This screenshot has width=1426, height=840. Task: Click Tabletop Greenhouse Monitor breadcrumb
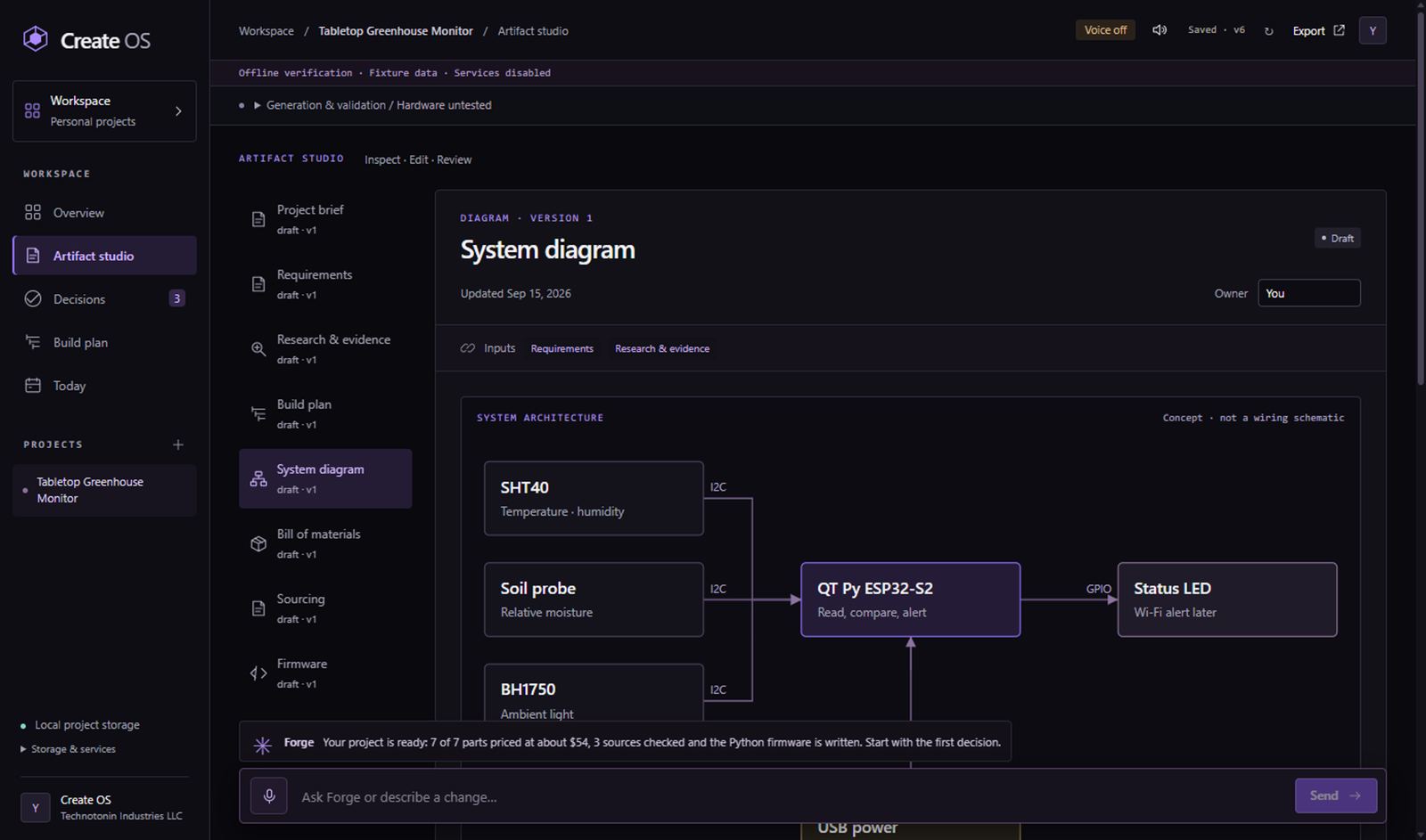tap(396, 30)
